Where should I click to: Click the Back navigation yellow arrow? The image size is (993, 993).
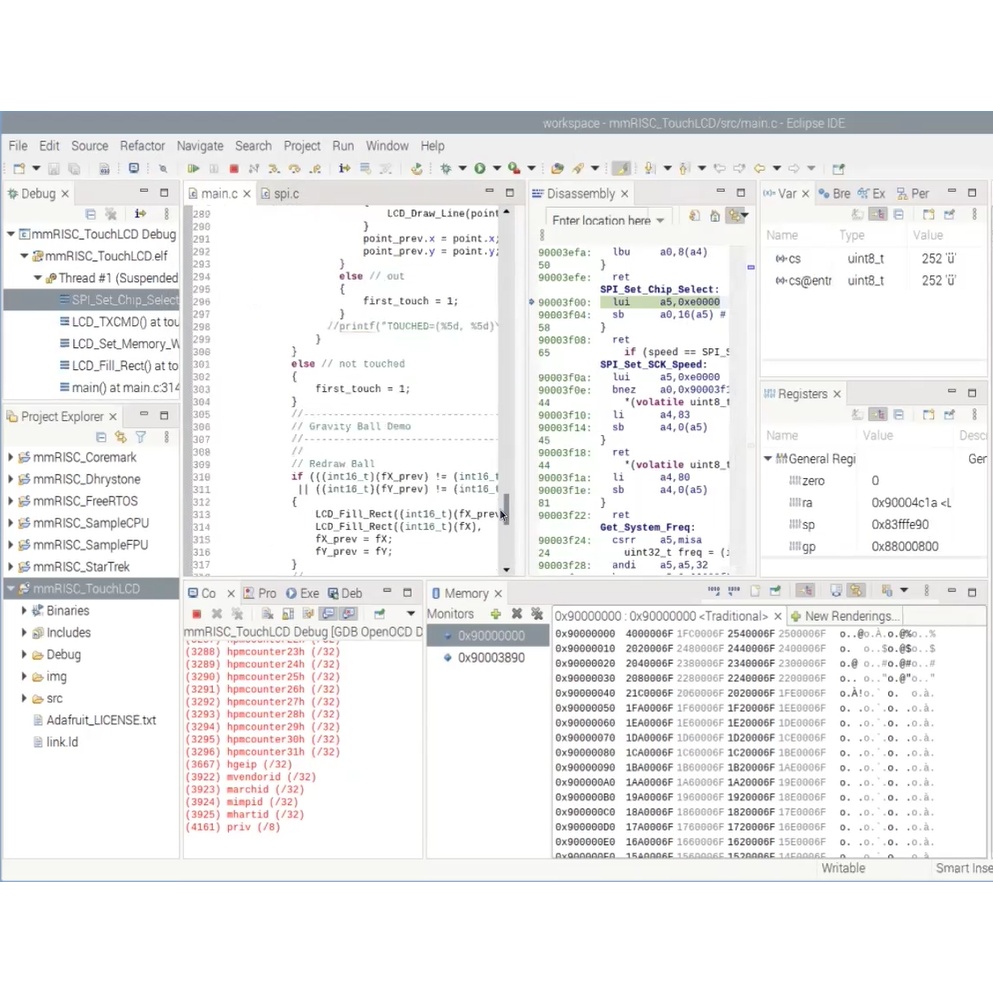(760, 168)
